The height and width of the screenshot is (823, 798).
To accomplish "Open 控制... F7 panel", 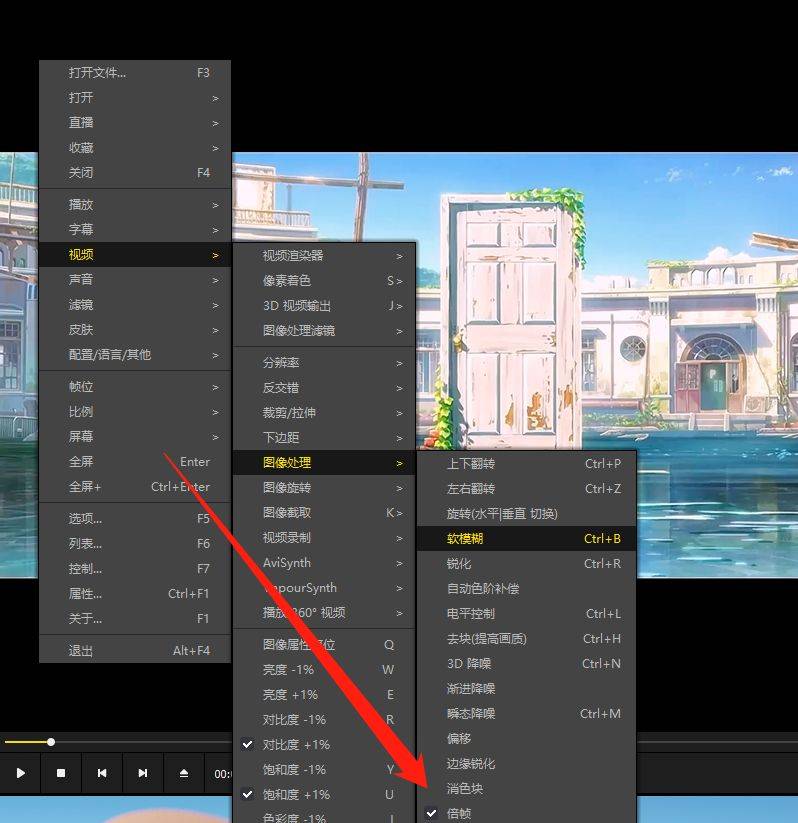I will click(x=135, y=569).
